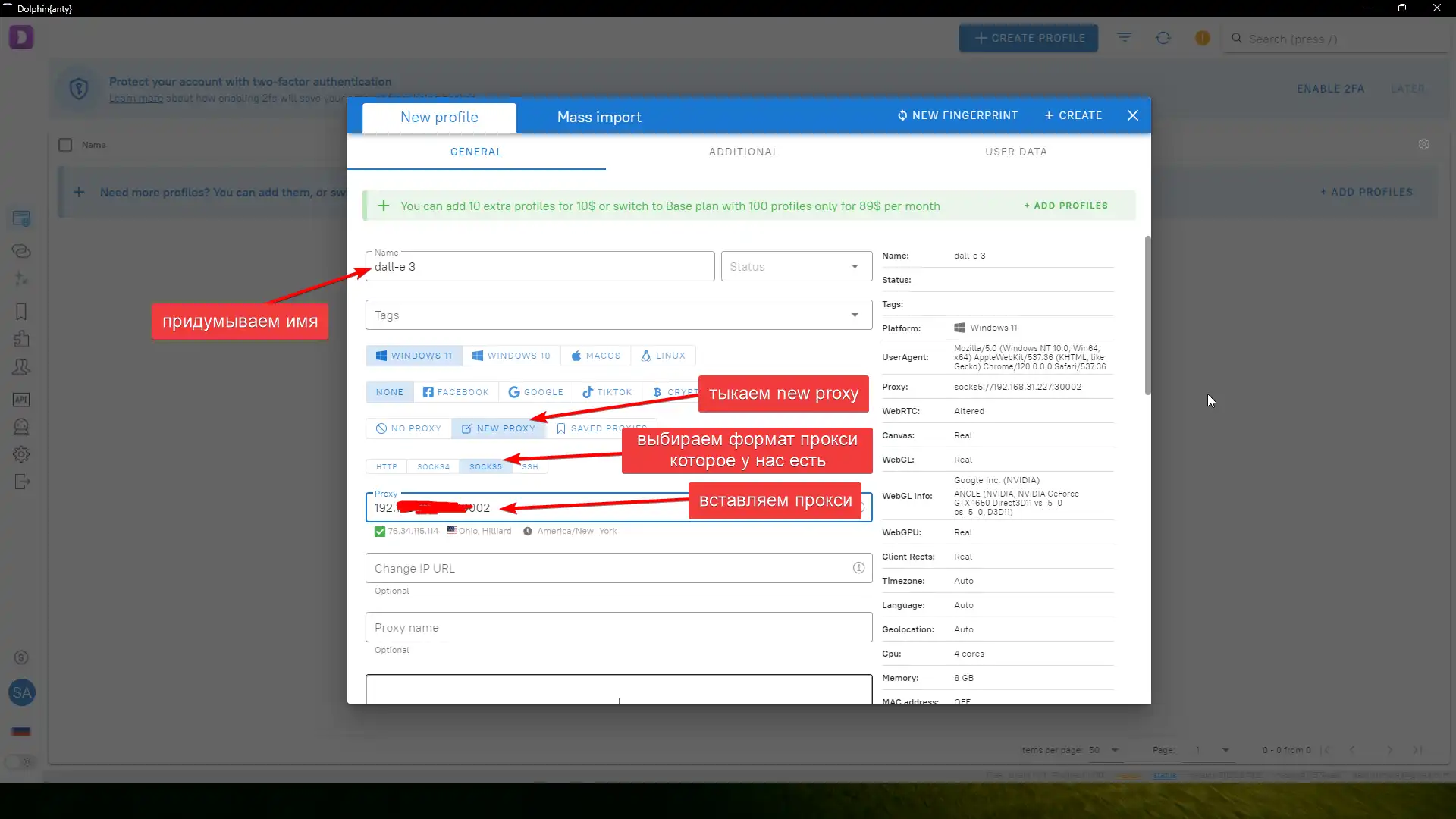Screen dimensions: 1456x819
Task: Click the profile Name input field
Action: (540, 266)
